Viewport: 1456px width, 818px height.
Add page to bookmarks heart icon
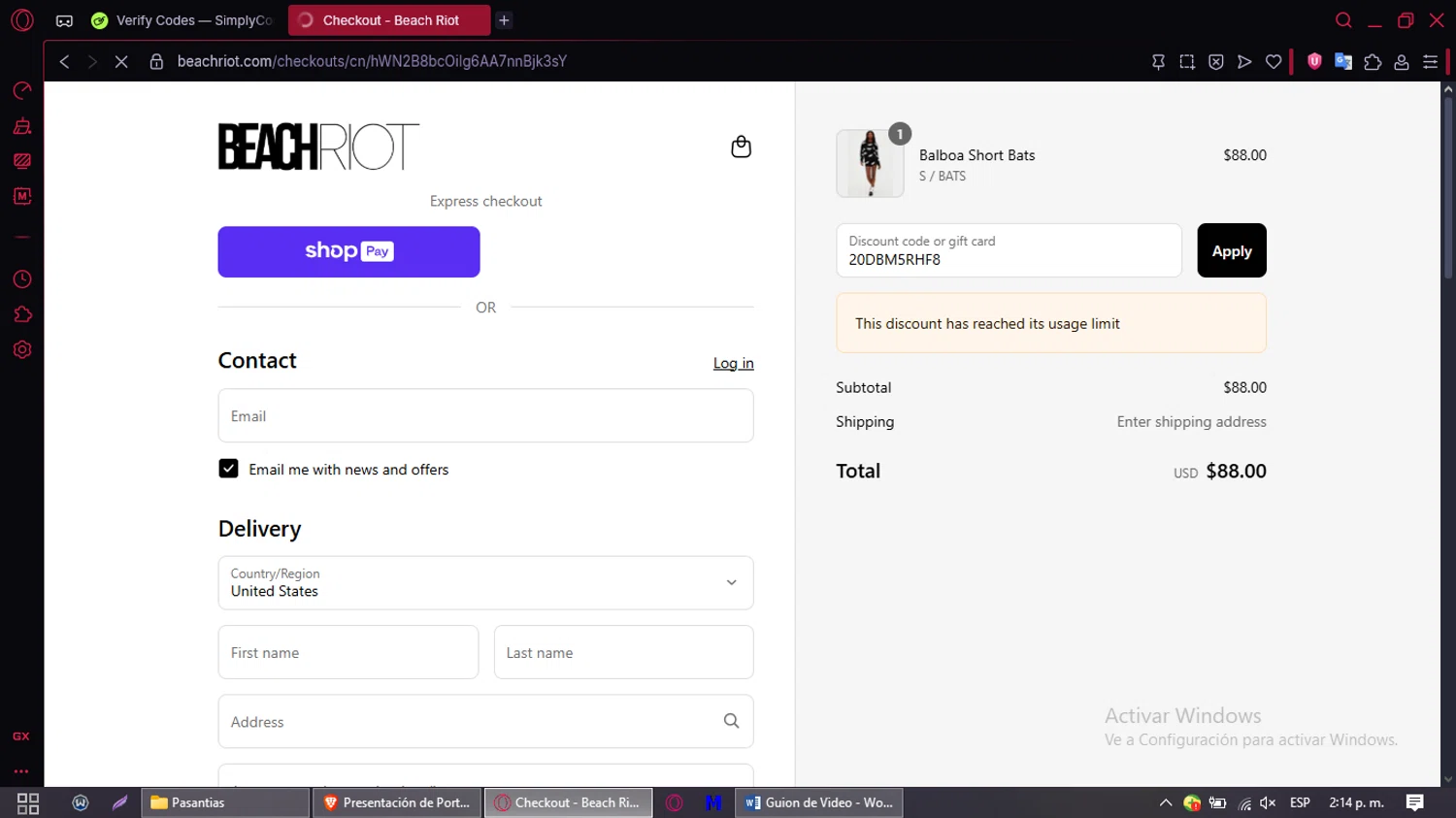[x=1274, y=61]
